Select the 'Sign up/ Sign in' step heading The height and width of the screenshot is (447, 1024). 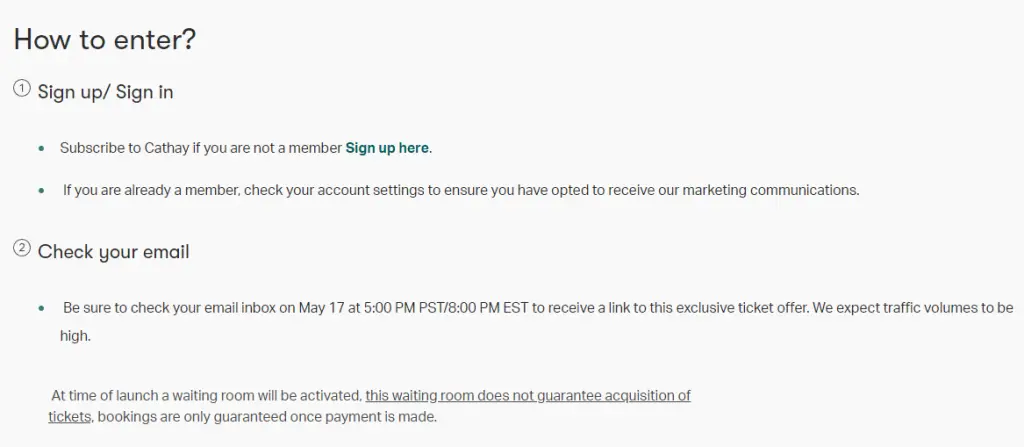coord(105,92)
